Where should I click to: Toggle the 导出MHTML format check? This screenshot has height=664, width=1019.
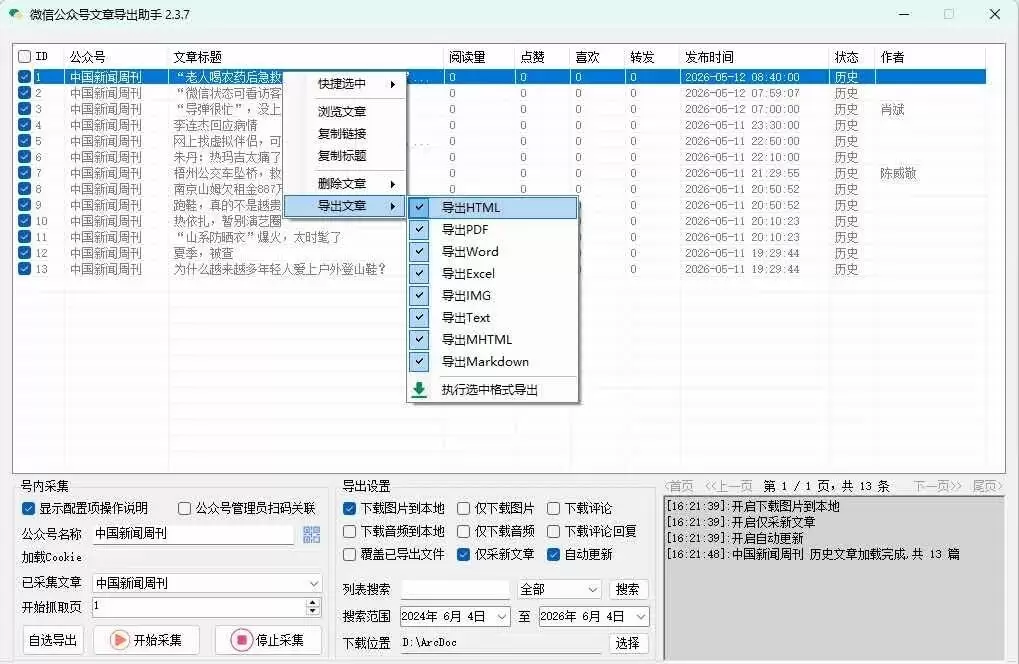(420, 339)
